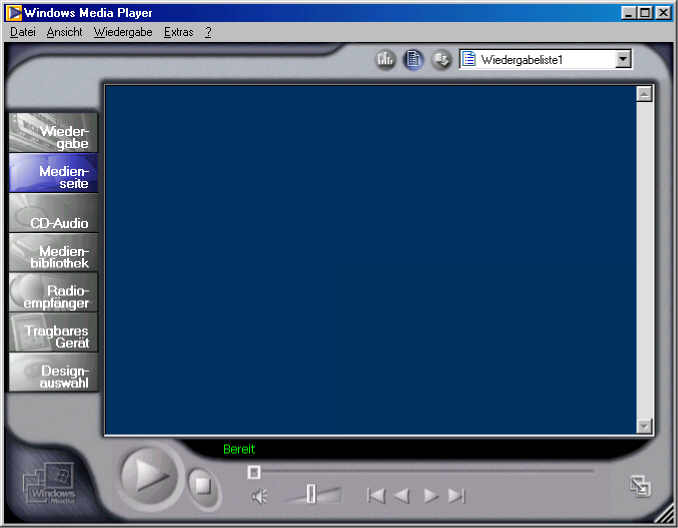Viewport: 678px width, 528px height.
Task: Click the Stop button
Action: pyautogui.click(x=203, y=486)
